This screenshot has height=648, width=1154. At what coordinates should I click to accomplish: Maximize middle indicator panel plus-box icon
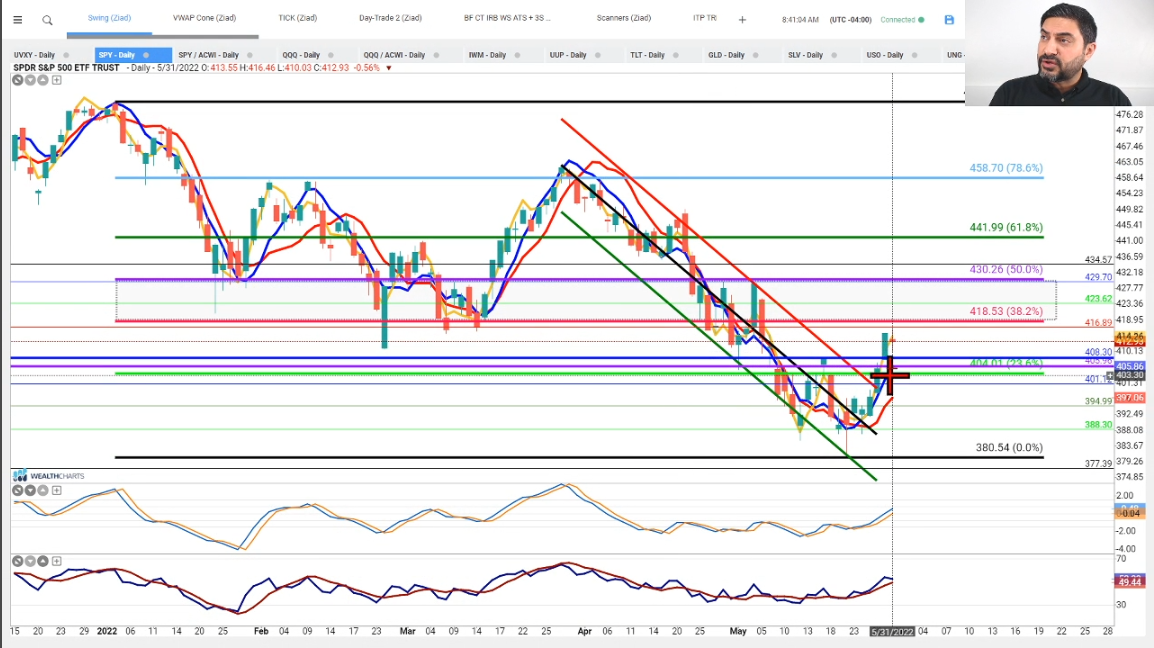coord(56,490)
